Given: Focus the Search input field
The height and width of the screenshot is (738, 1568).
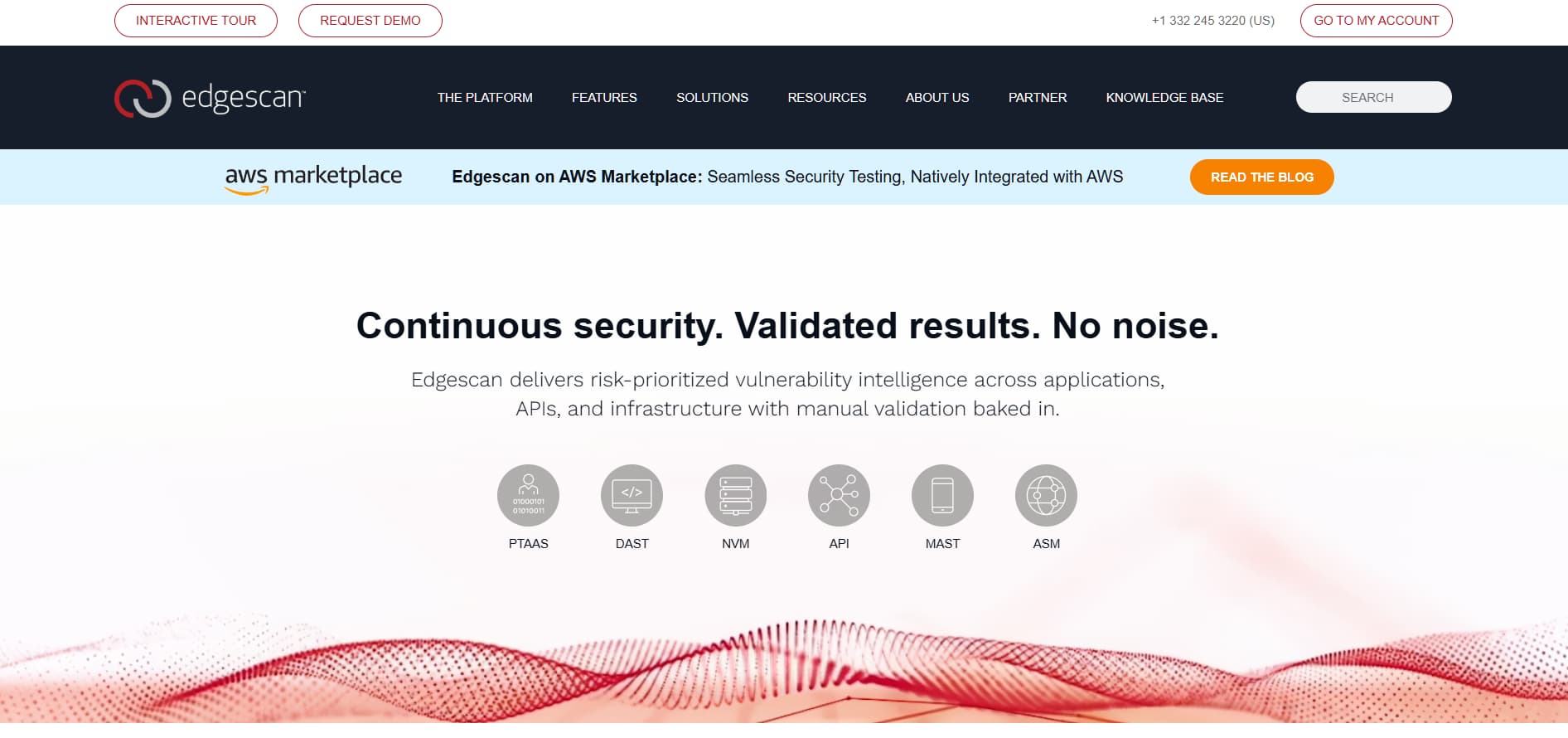Looking at the screenshot, I should coord(1374,97).
